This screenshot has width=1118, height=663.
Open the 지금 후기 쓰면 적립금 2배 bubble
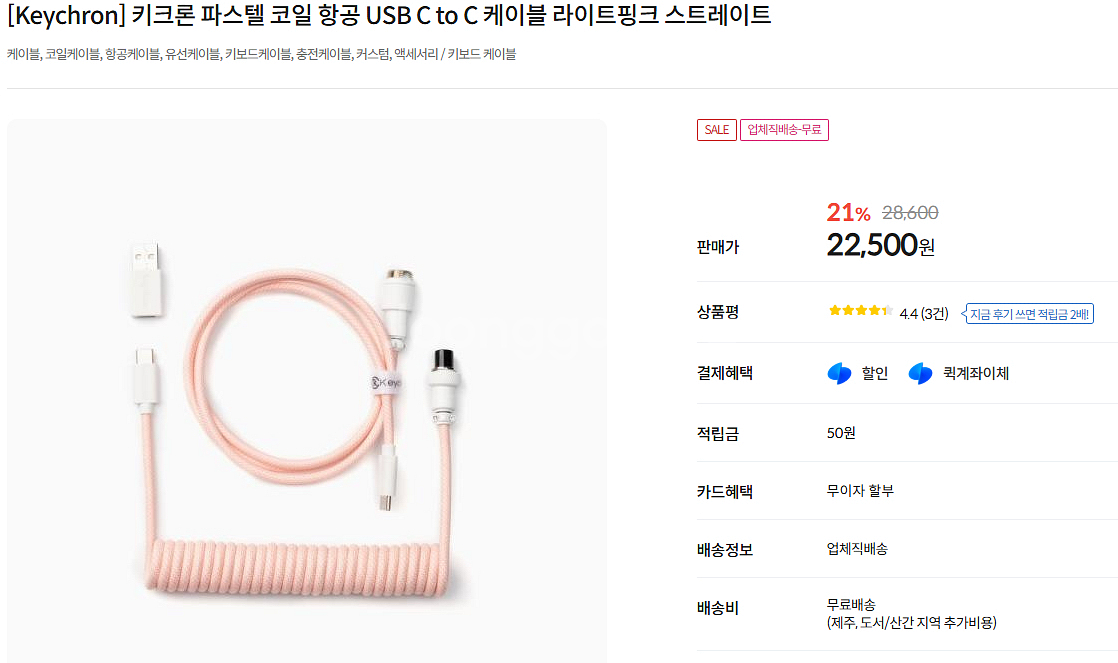[1030, 314]
